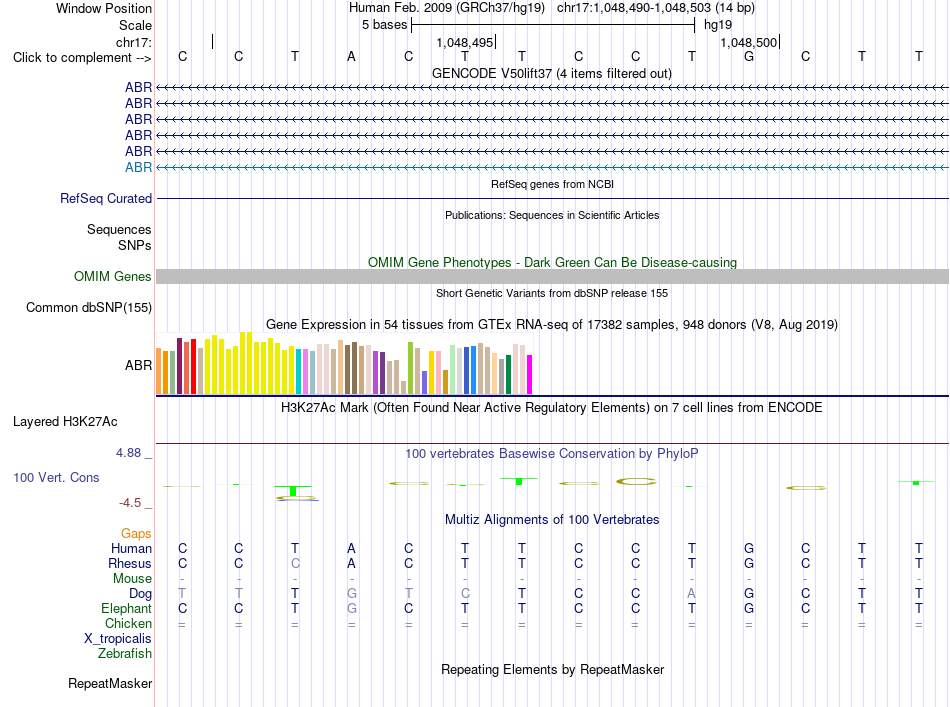Click the magenta bar in GTEx chart
The width and height of the screenshot is (950, 707).
pyautogui.click(x=530, y=375)
